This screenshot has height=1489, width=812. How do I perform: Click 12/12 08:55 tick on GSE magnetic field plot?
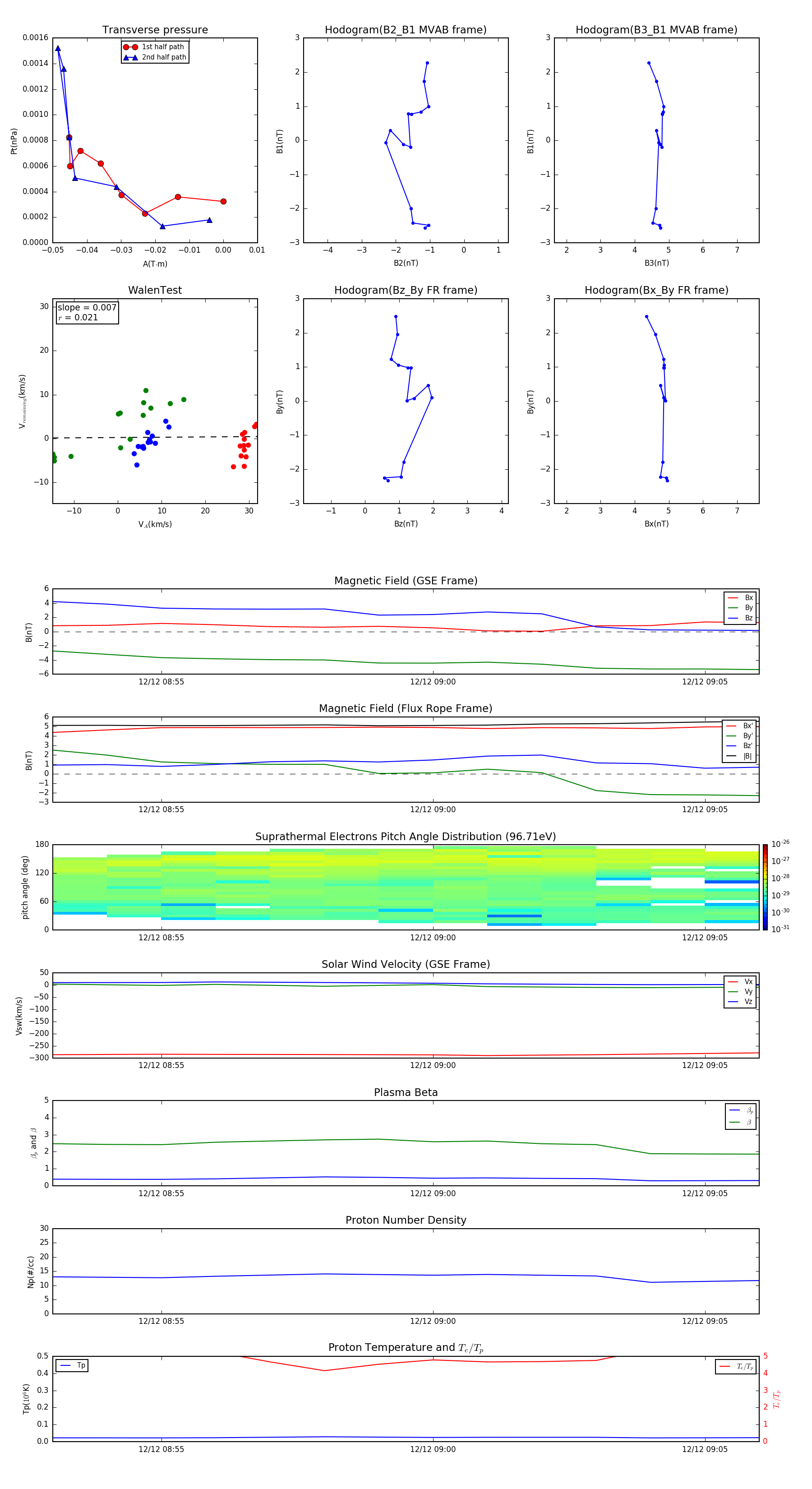[161, 682]
